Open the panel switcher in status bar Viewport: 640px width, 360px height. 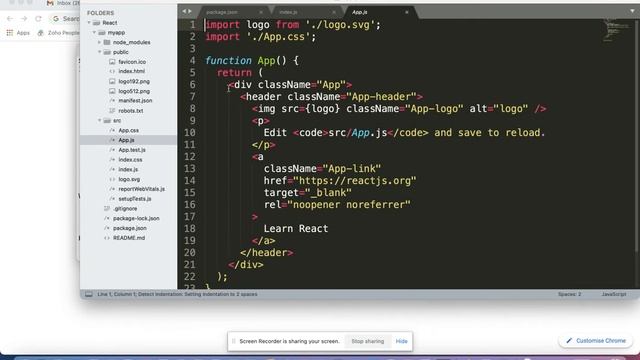pyautogui.click(x=89, y=294)
